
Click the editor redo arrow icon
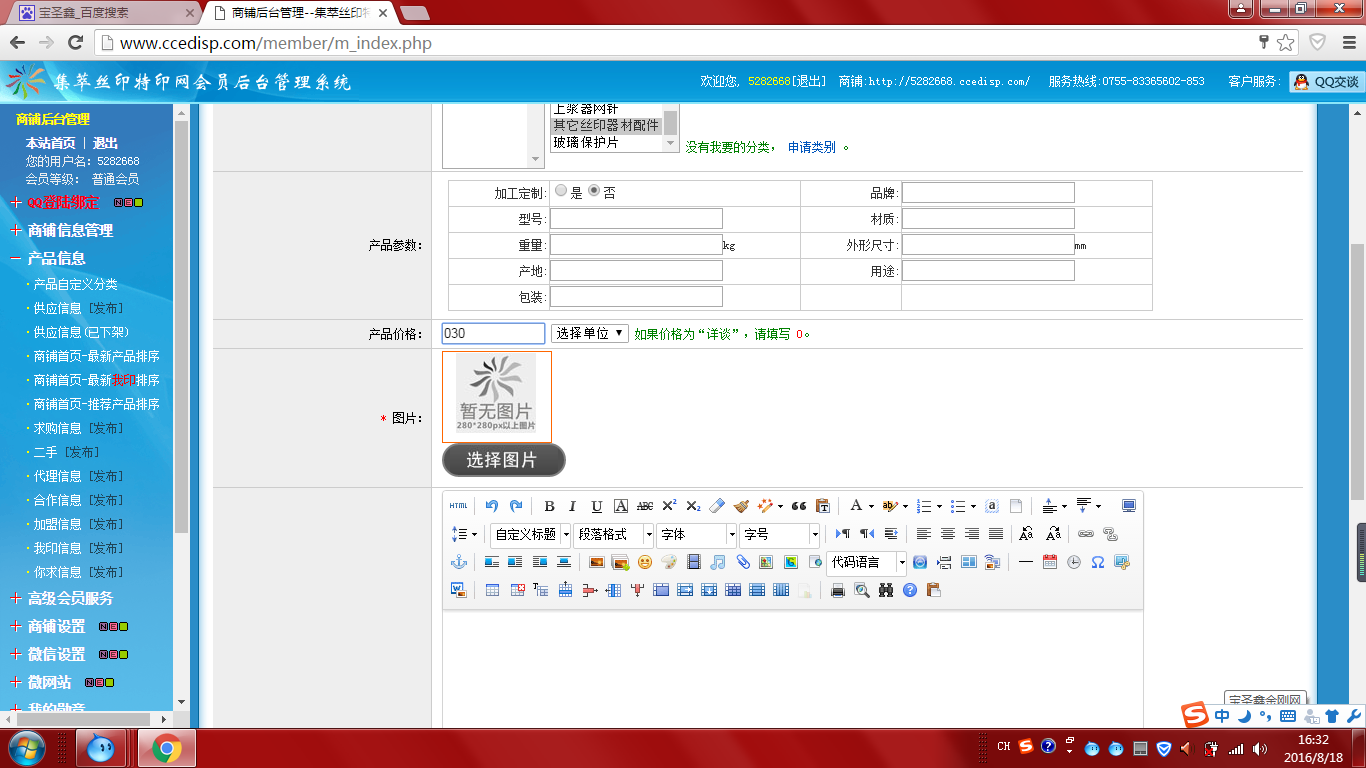[516, 506]
